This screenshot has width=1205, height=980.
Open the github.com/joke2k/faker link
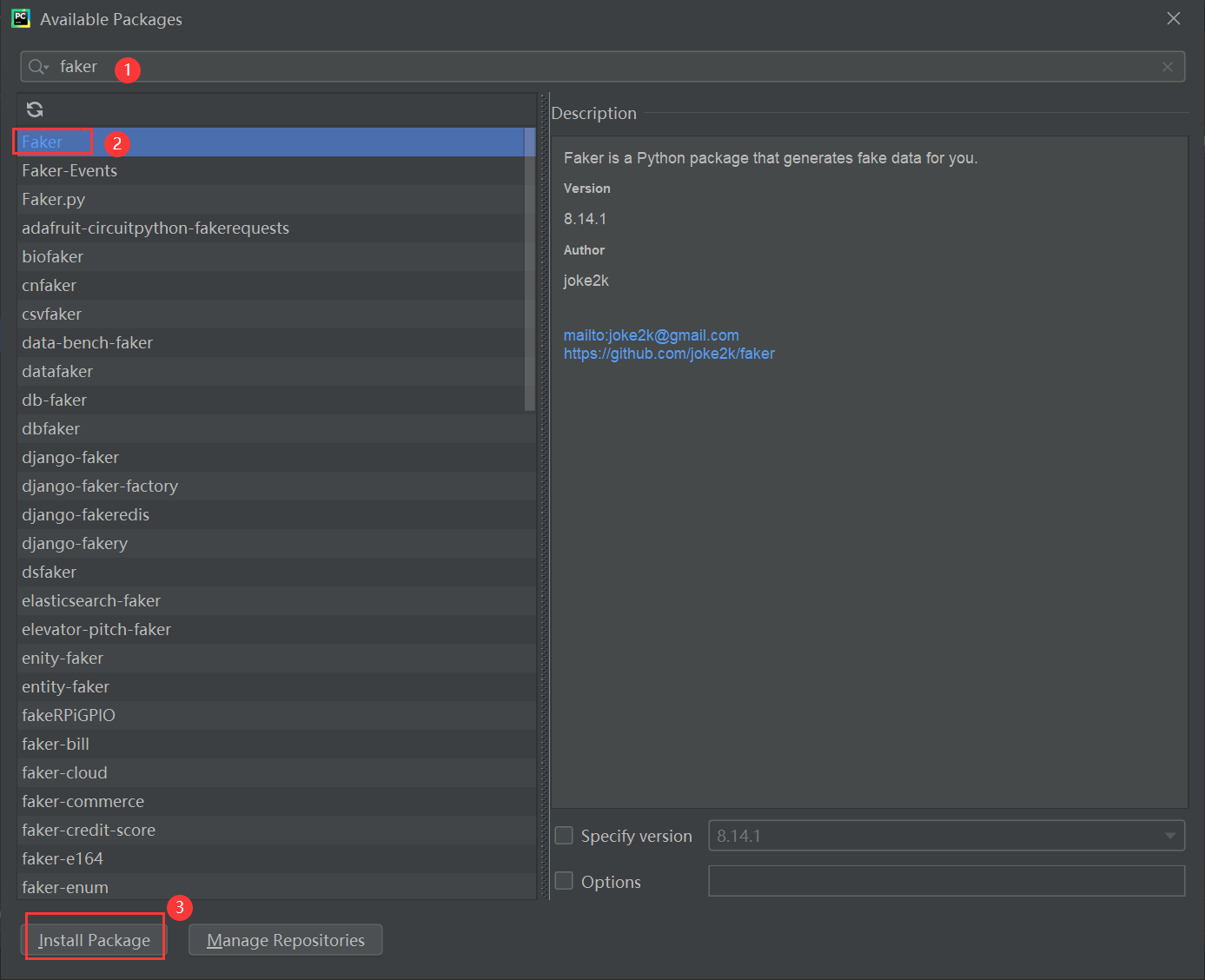pyautogui.click(x=669, y=354)
